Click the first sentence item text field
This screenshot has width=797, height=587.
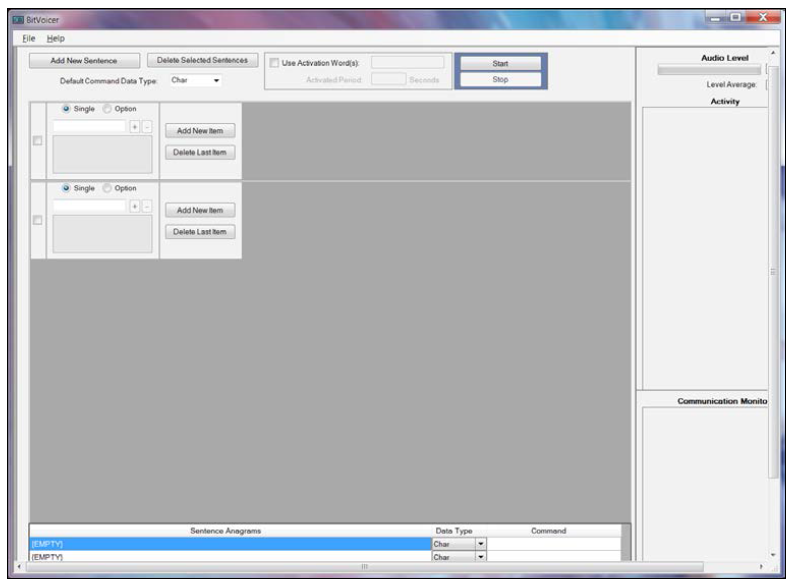89,126
